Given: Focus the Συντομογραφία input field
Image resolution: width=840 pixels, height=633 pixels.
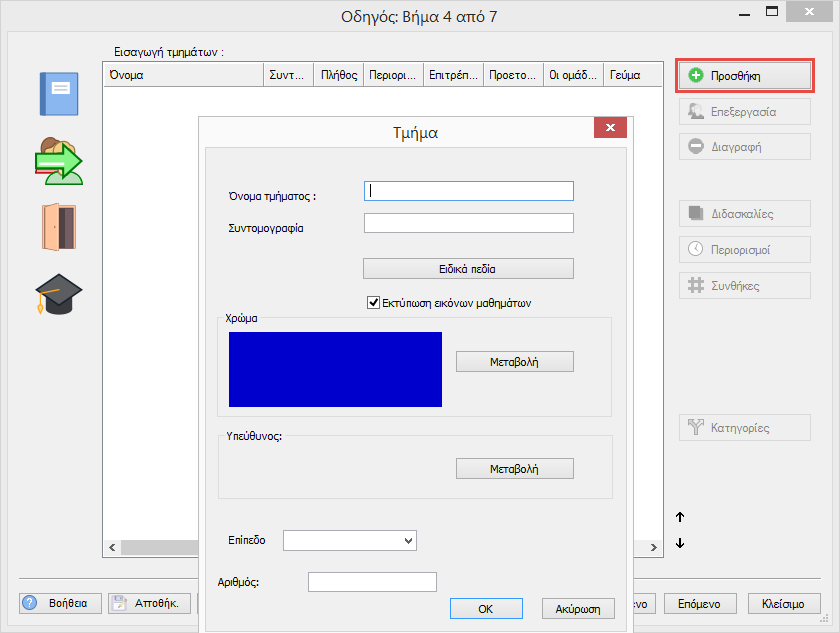Looking at the screenshot, I should coord(468,223).
